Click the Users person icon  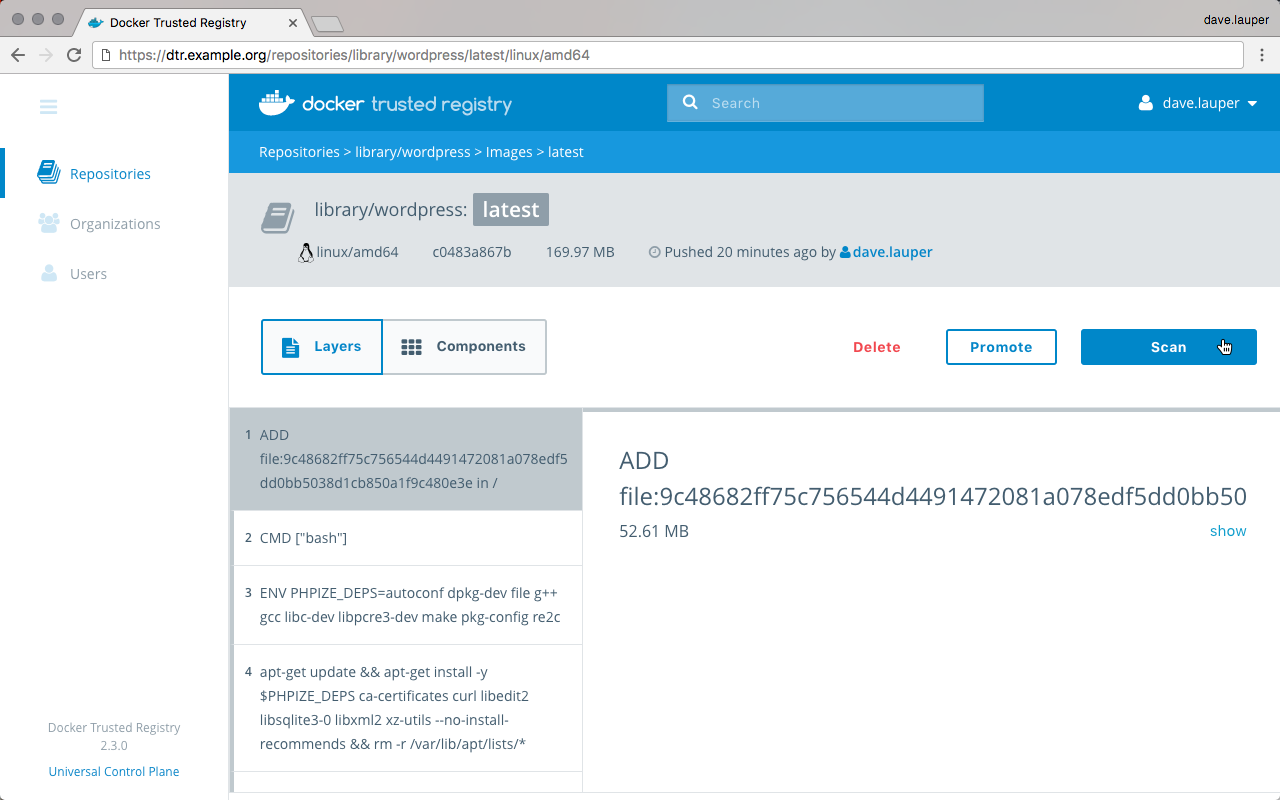[48, 273]
